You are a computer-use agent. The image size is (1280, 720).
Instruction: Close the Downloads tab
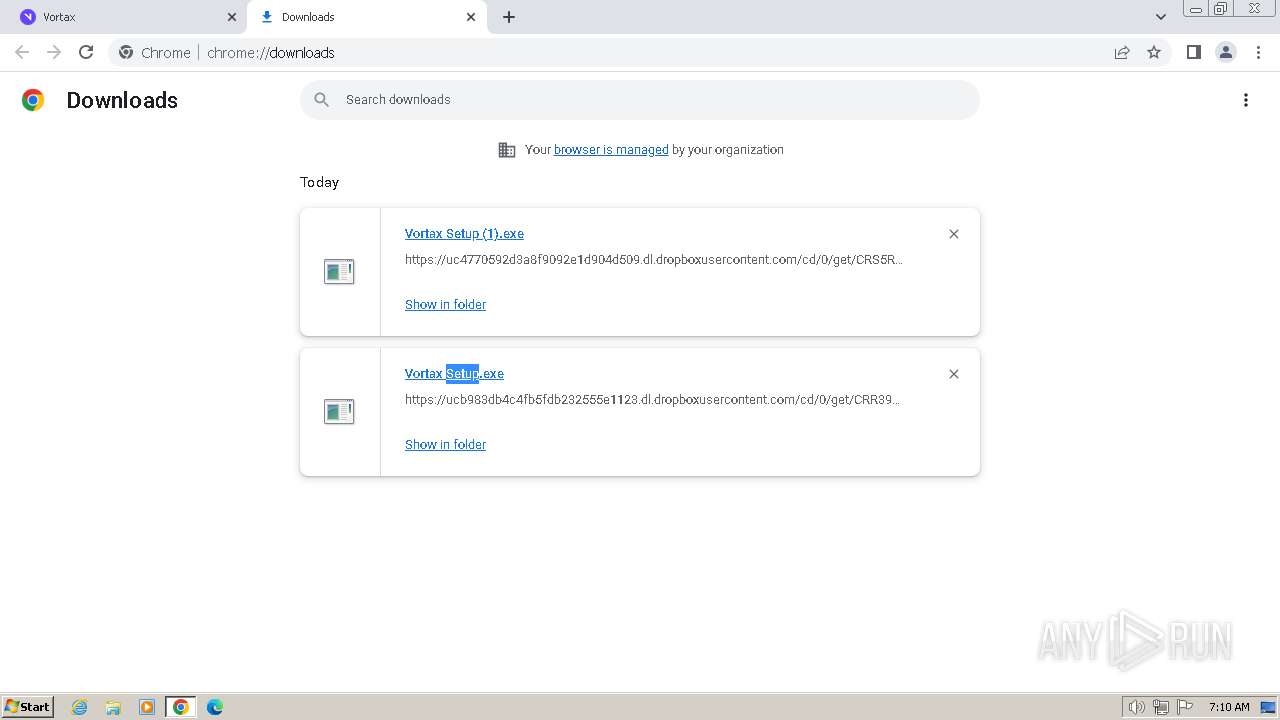[x=471, y=17]
